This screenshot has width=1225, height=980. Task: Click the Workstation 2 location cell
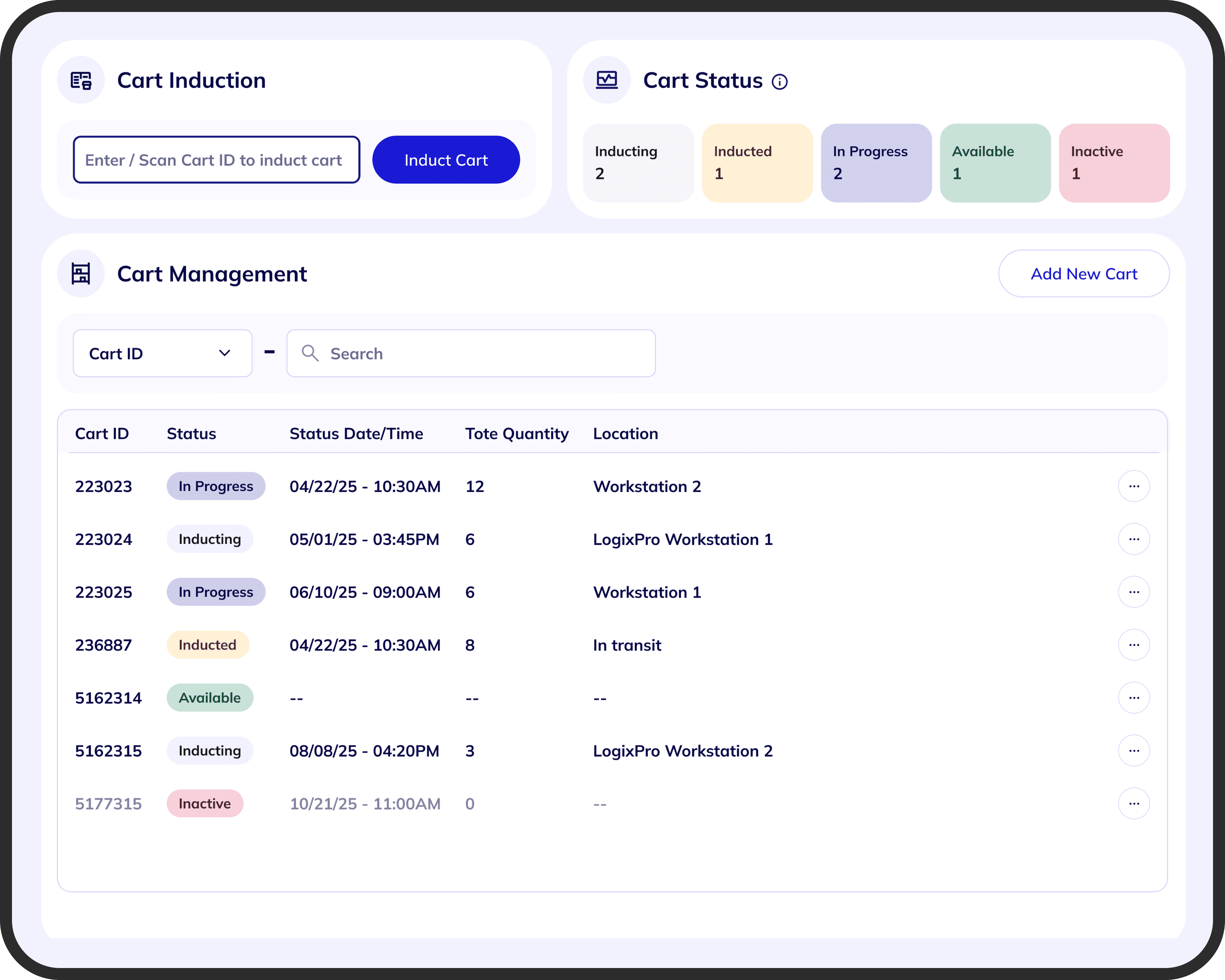[647, 487]
